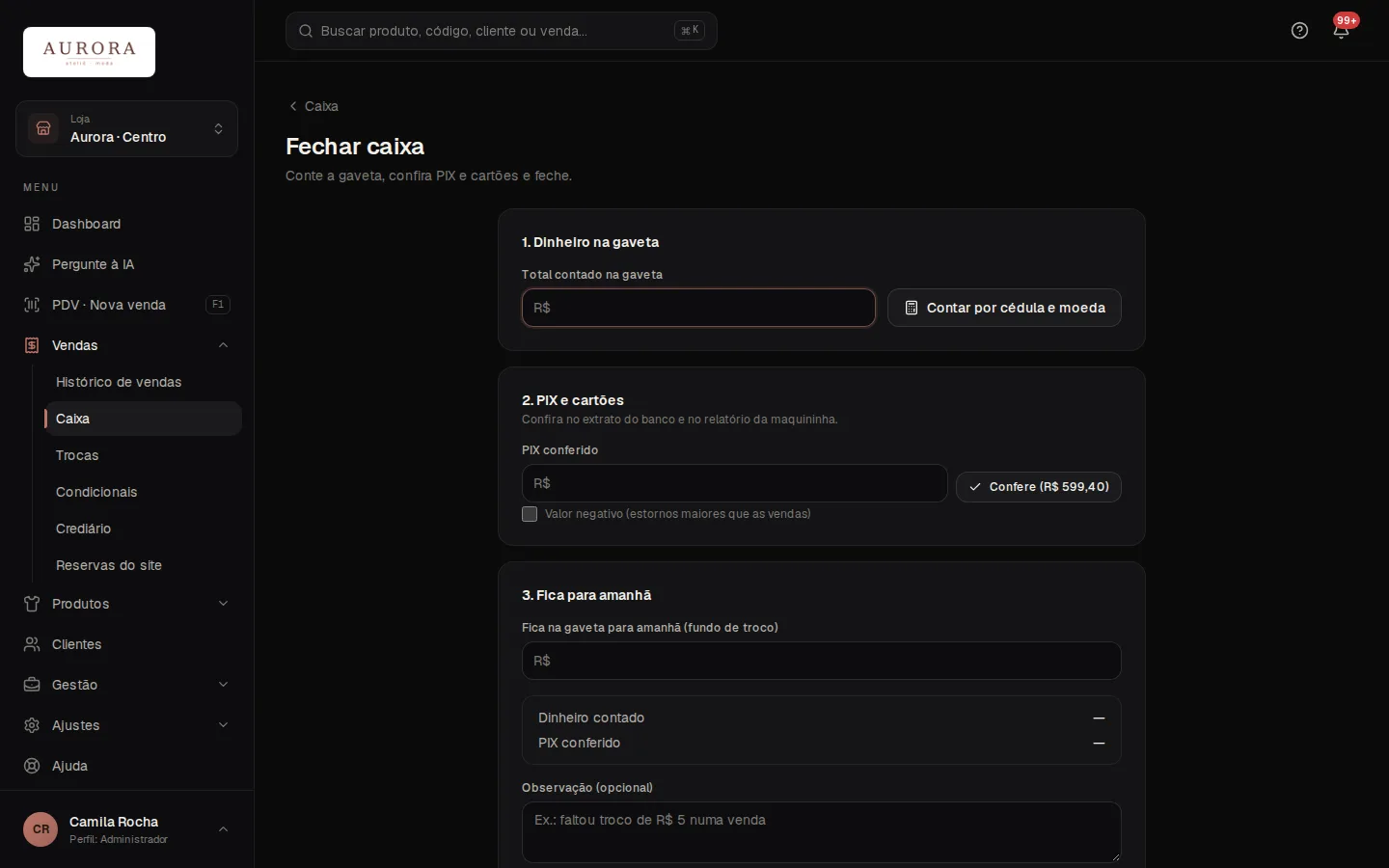
Task: Click the F1 shortcut badge
Action: coord(218,305)
